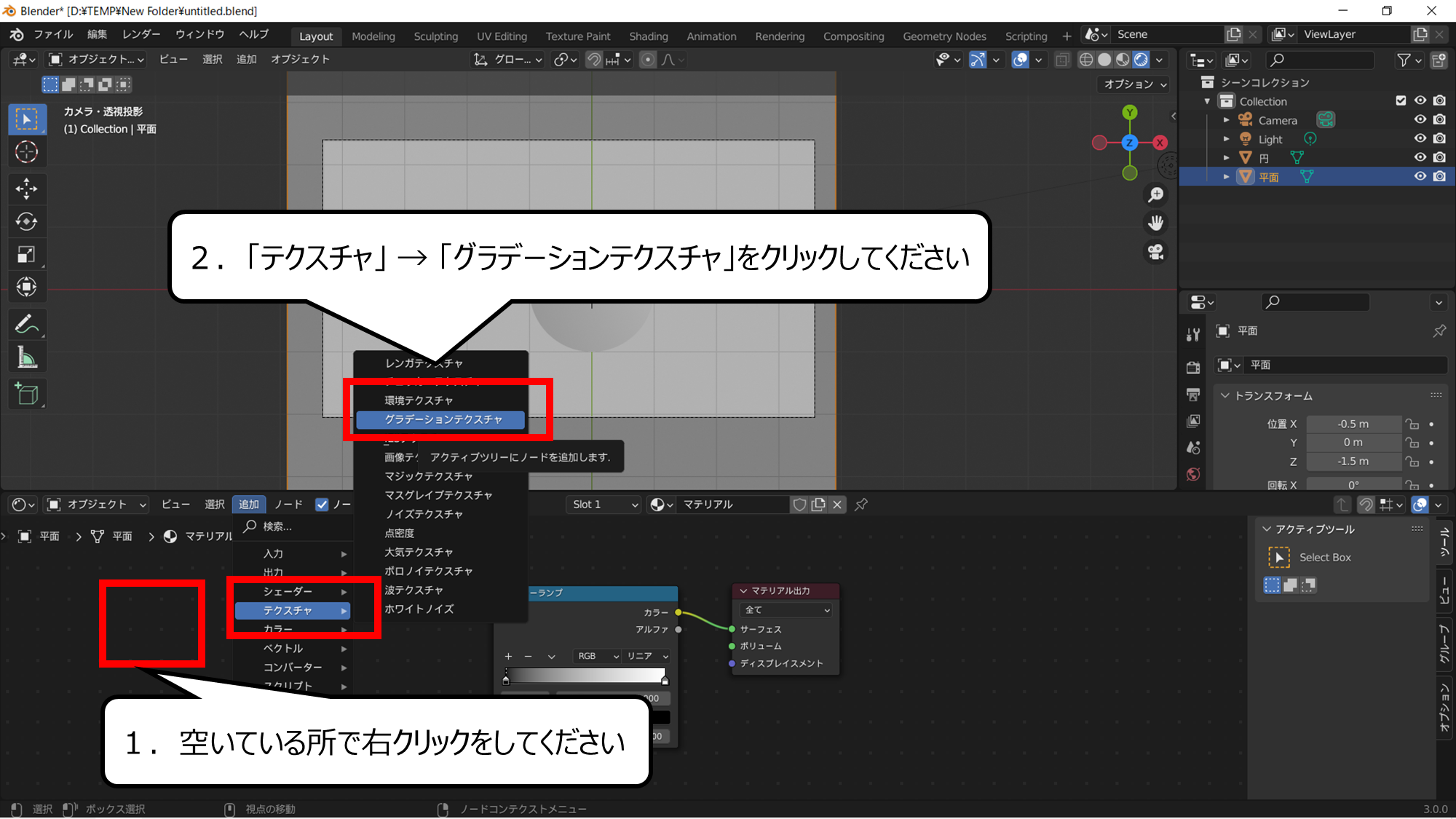
Task: Expand the Camera tree item
Action: point(1227,120)
